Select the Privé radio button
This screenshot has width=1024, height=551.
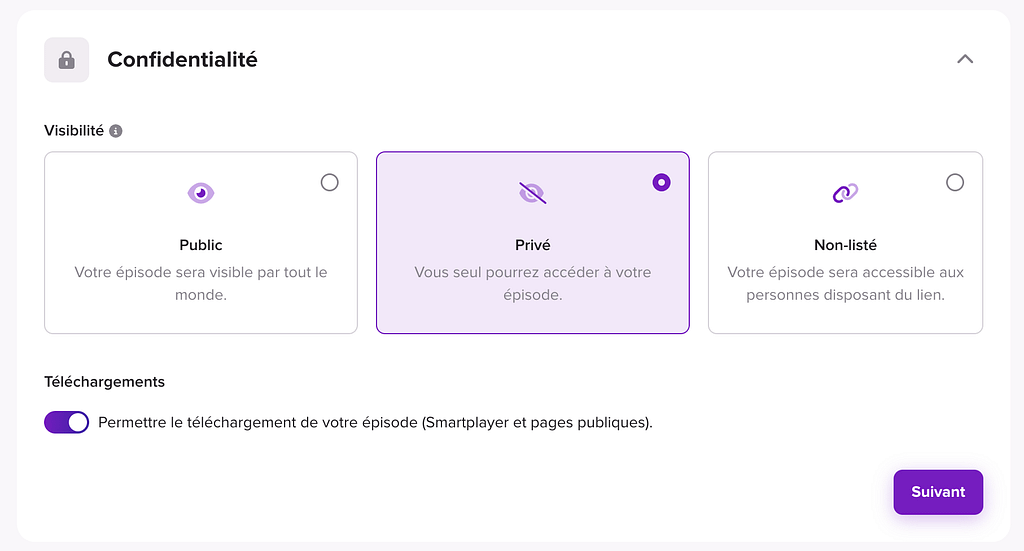click(x=662, y=182)
